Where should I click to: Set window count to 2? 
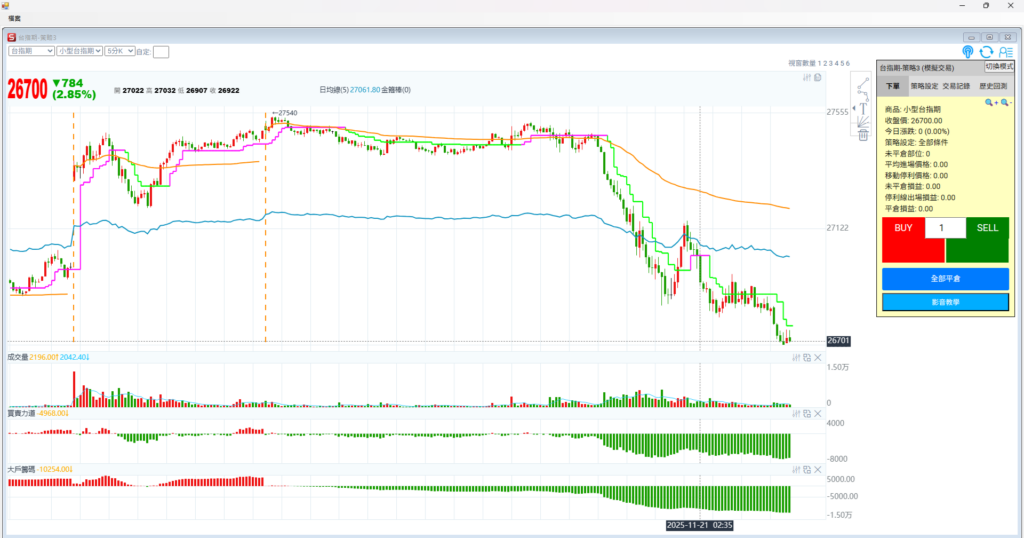click(826, 63)
